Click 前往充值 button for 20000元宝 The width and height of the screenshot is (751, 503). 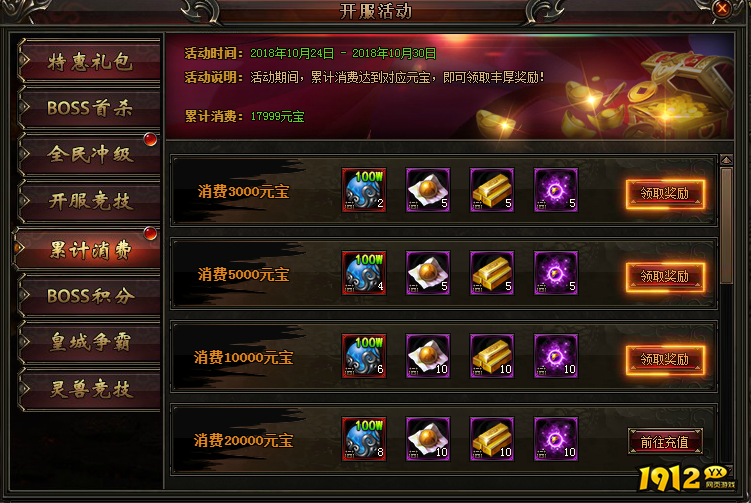tap(665, 442)
